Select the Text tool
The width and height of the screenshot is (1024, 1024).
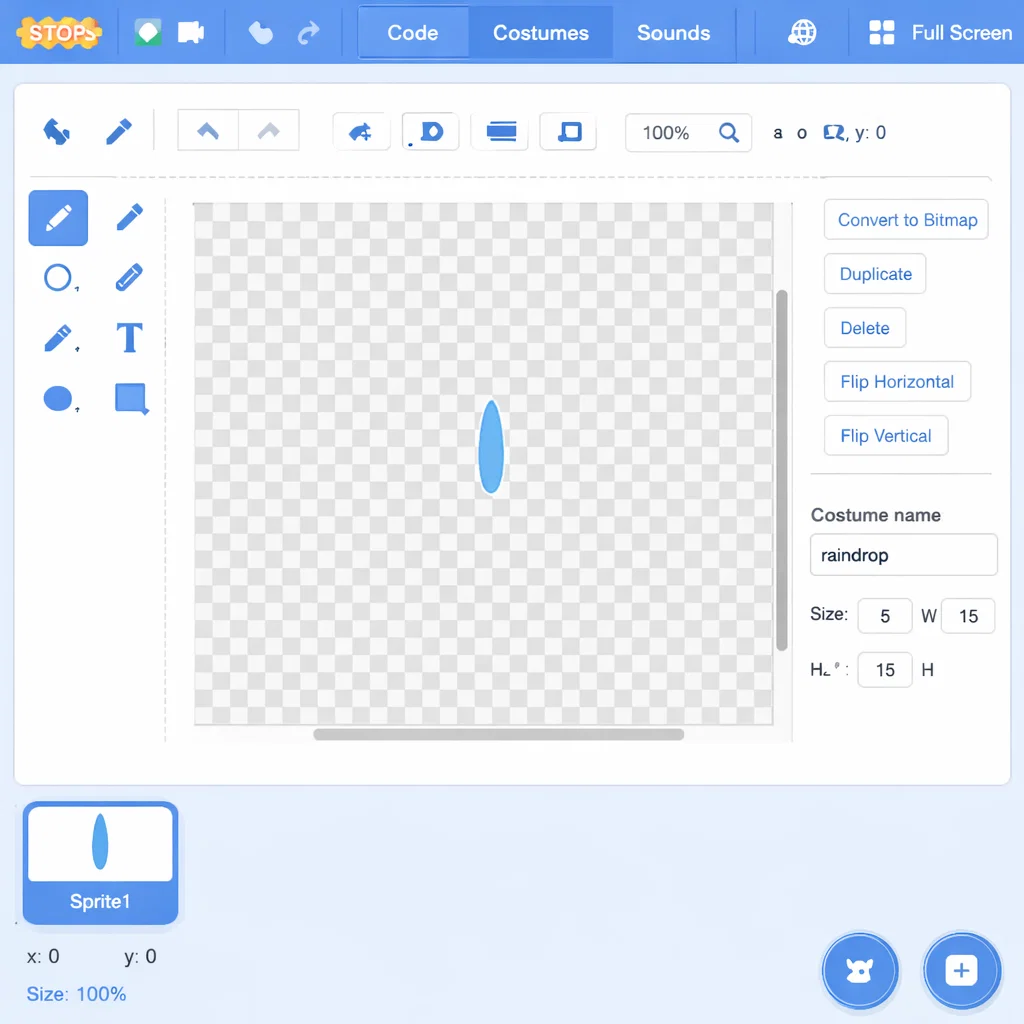129,338
